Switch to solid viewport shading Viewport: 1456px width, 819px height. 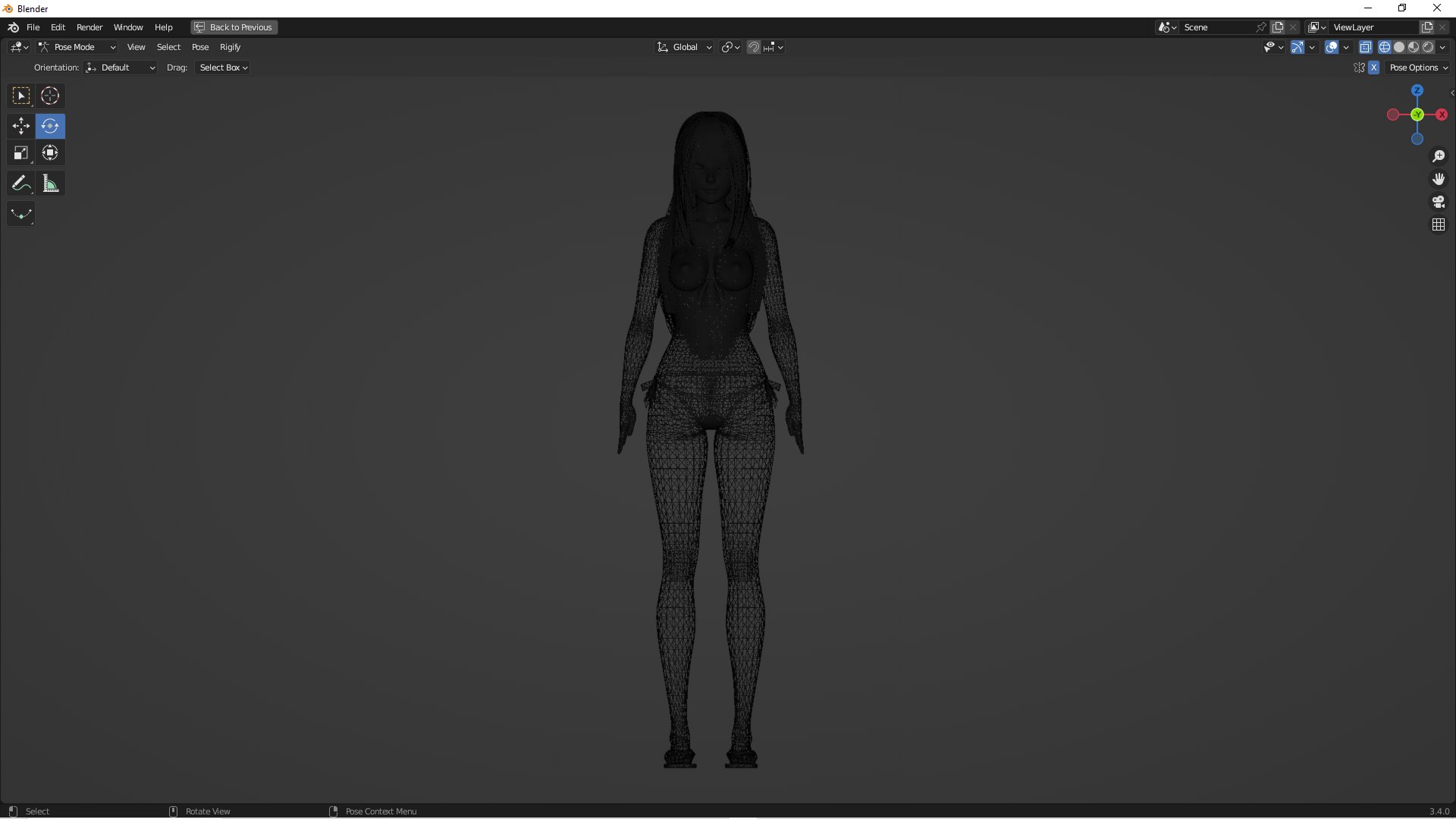click(x=1399, y=47)
